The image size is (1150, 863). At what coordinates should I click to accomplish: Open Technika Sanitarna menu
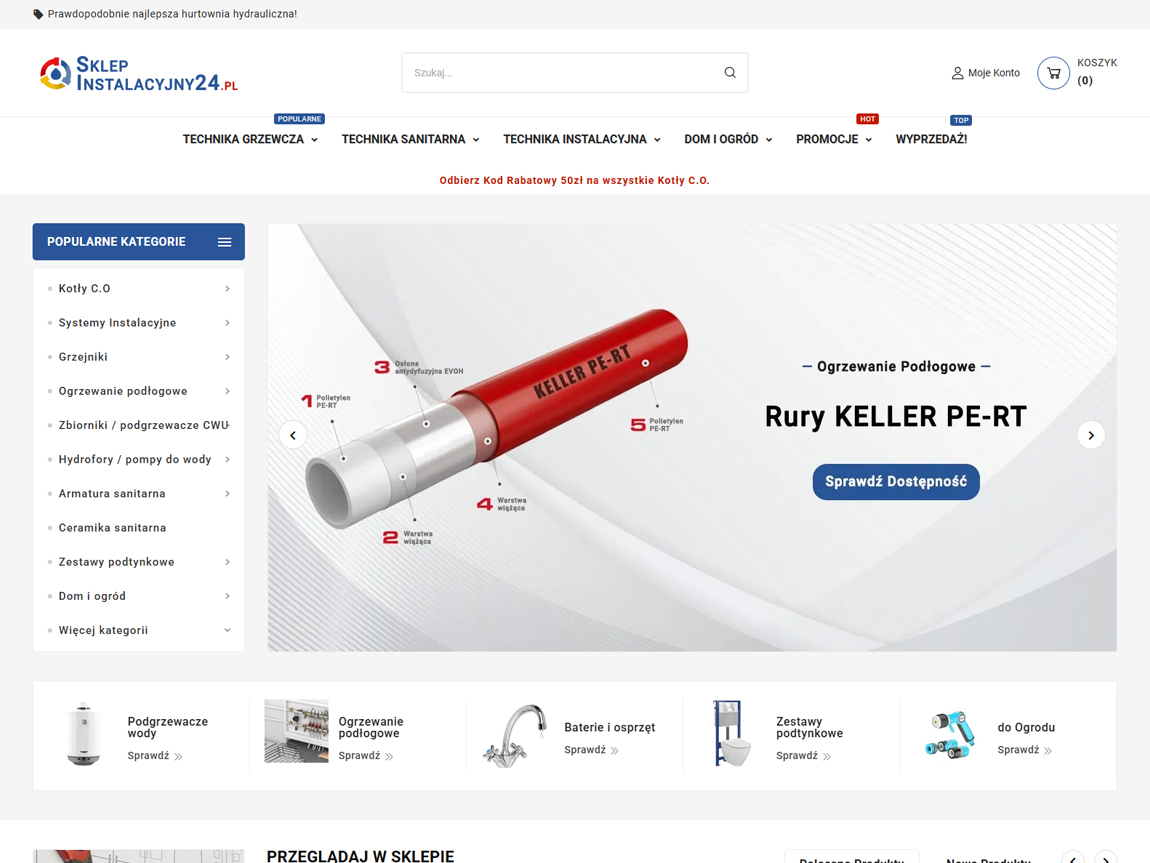coord(403,139)
